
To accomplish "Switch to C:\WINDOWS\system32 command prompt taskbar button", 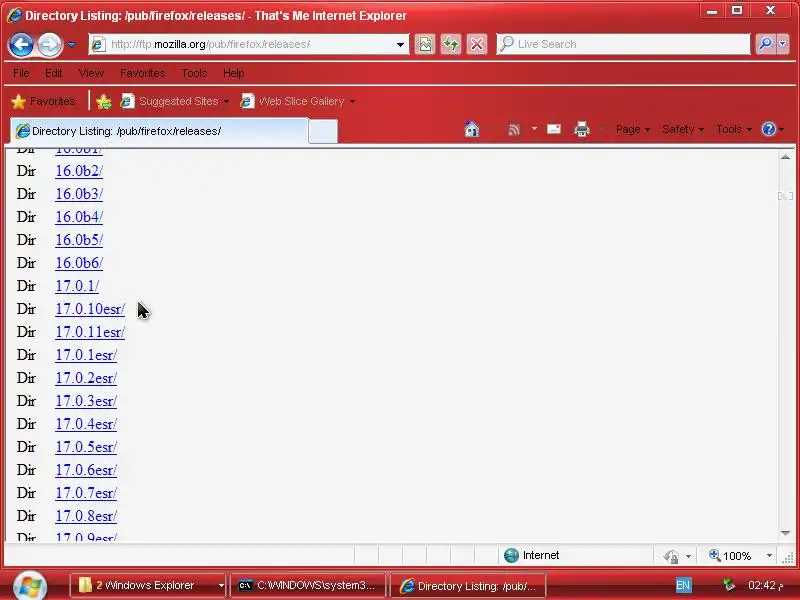I will point(308,585).
